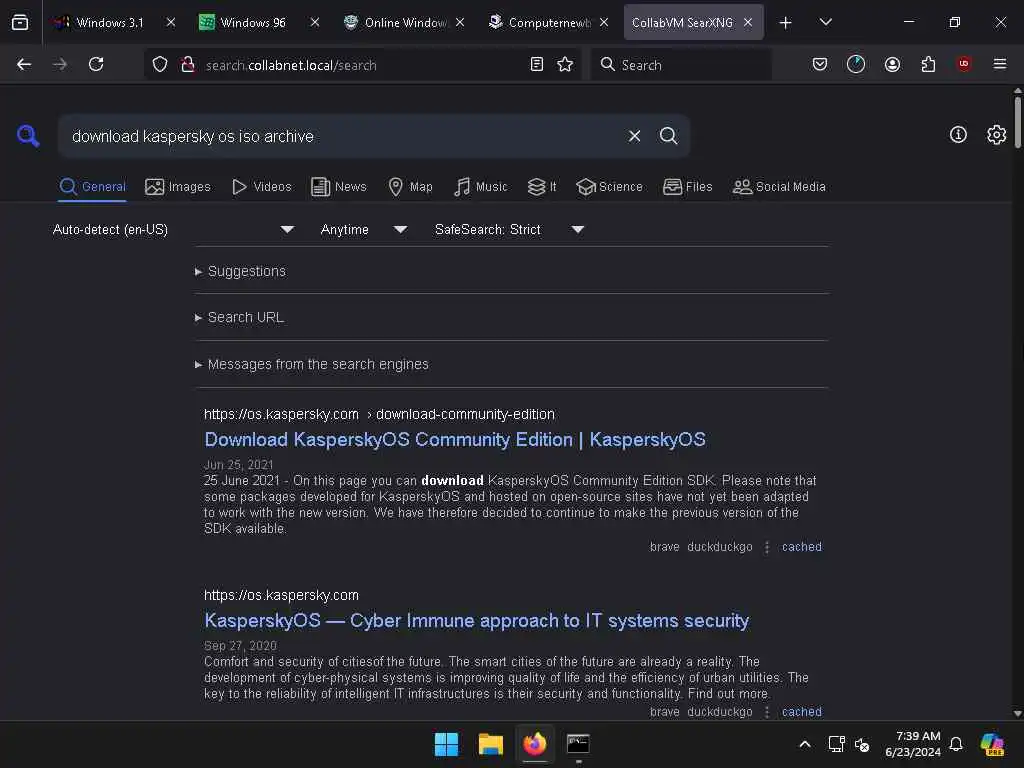Open the Windows Start menu
The height and width of the screenshot is (768, 1024).
click(x=447, y=744)
